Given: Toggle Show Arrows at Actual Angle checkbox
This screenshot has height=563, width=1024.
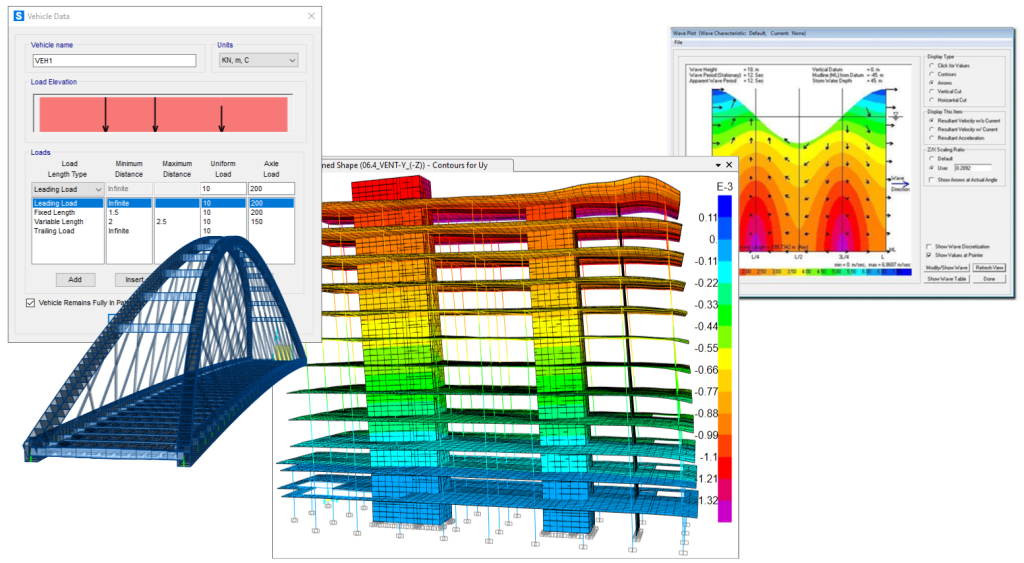Looking at the screenshot, I should [x=931, y=180].
